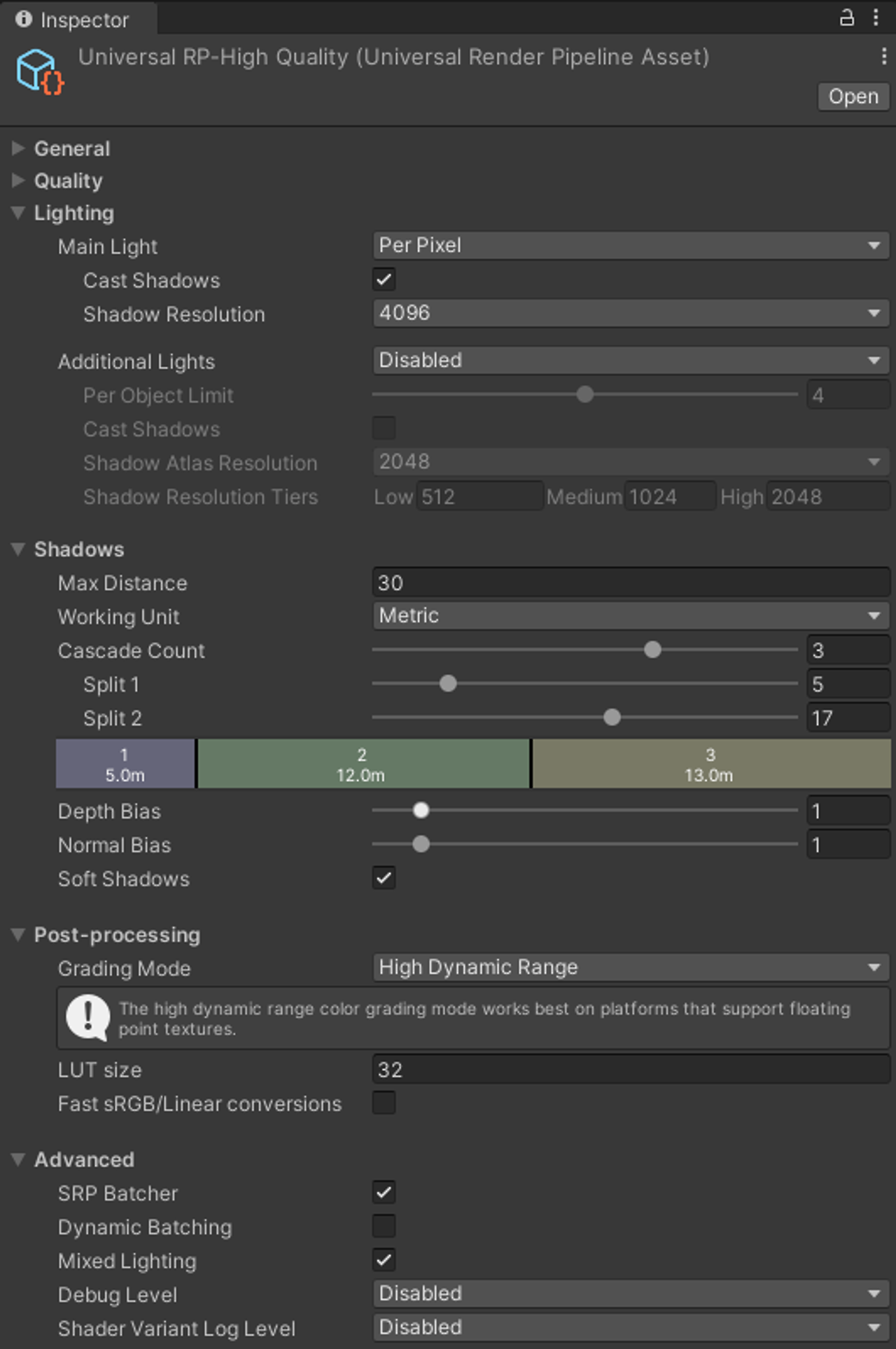The width and height of the screenshot is (896, 1349).
Task: Click the Render Pipeline Asset cube icon
Action: pos(40,71)
